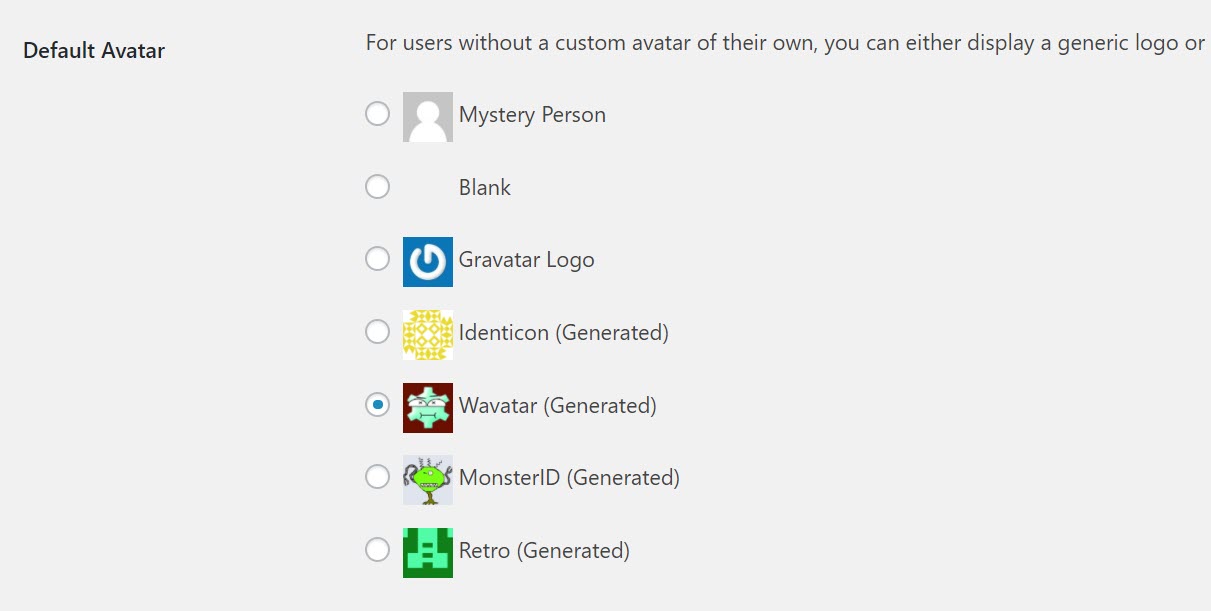Click the blue Gravatar power logo icon
Screen dimensions: 1211x611
pos(428,262)
